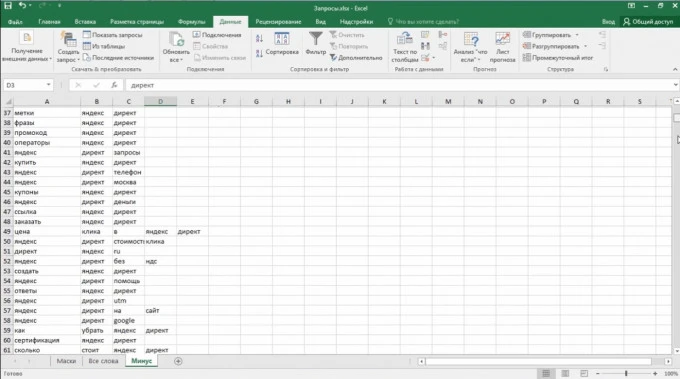This screenshot has height=379, width=680.
Task: Click Разгруппировать command
Action: (551, 46)
